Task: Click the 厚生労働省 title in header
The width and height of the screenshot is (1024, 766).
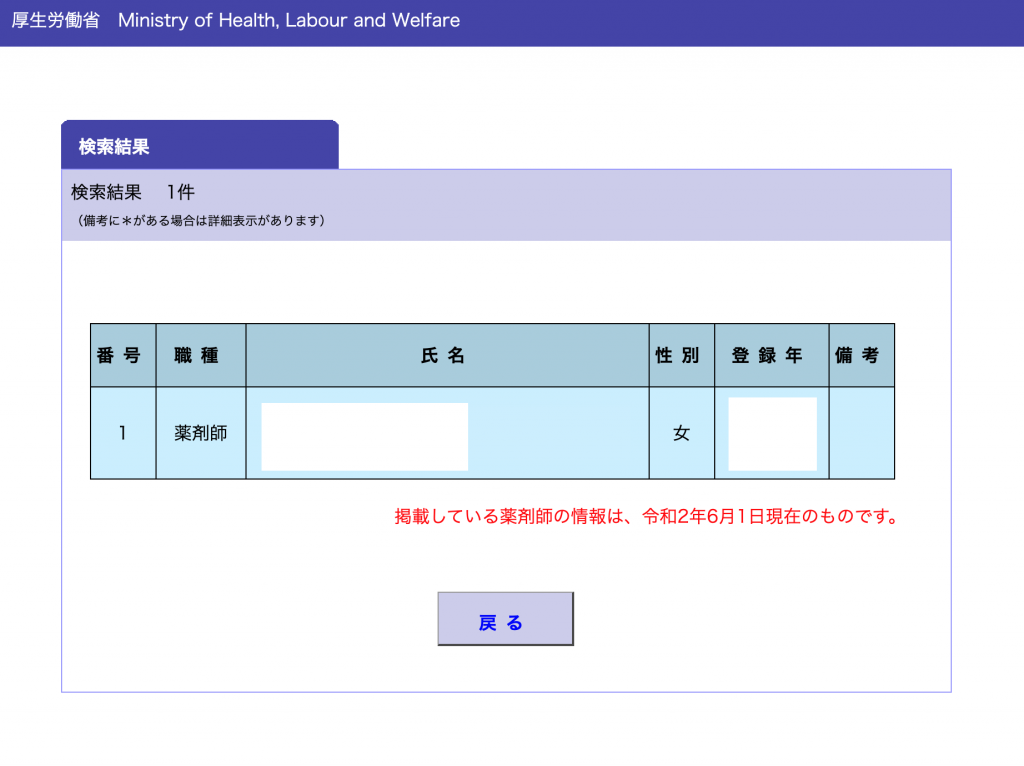Action: (56, 20)
